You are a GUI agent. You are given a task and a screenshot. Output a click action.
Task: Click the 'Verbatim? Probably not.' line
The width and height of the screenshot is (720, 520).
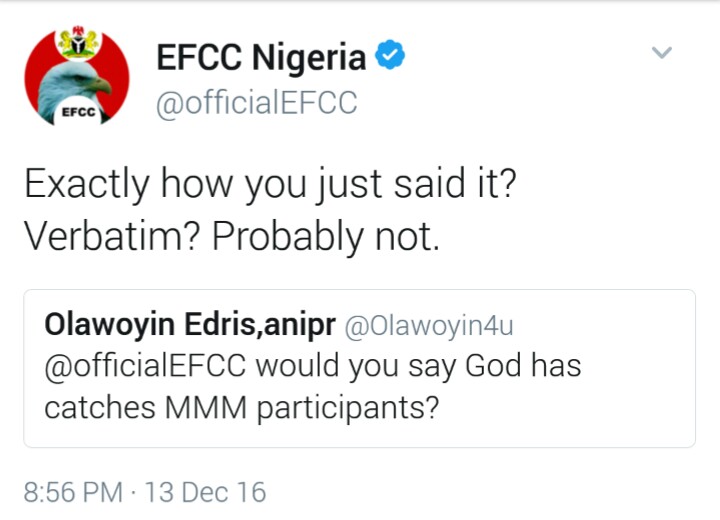(230, 235)
